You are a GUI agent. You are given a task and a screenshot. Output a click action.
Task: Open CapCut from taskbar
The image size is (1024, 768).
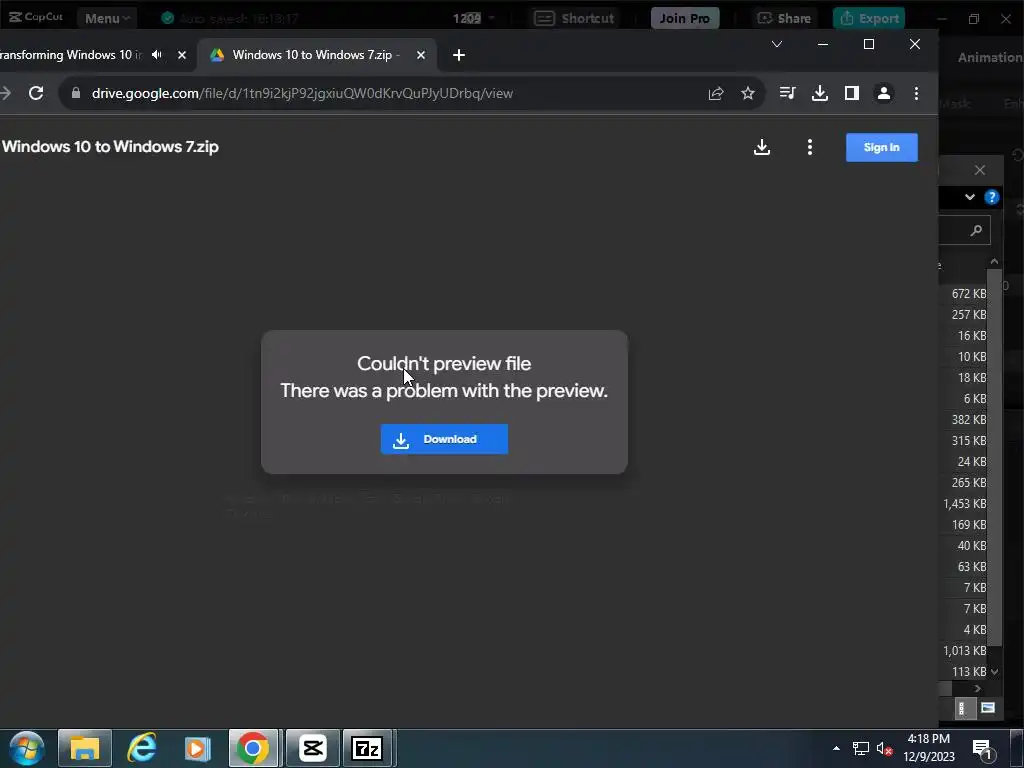pyautogui.click(x=313, y=748)
